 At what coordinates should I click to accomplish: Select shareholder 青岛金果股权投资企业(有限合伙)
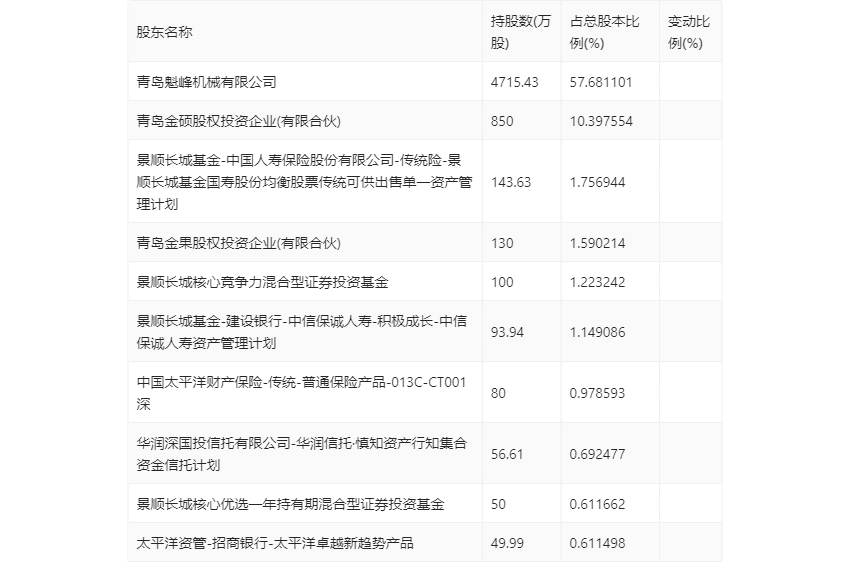(239, 243)
